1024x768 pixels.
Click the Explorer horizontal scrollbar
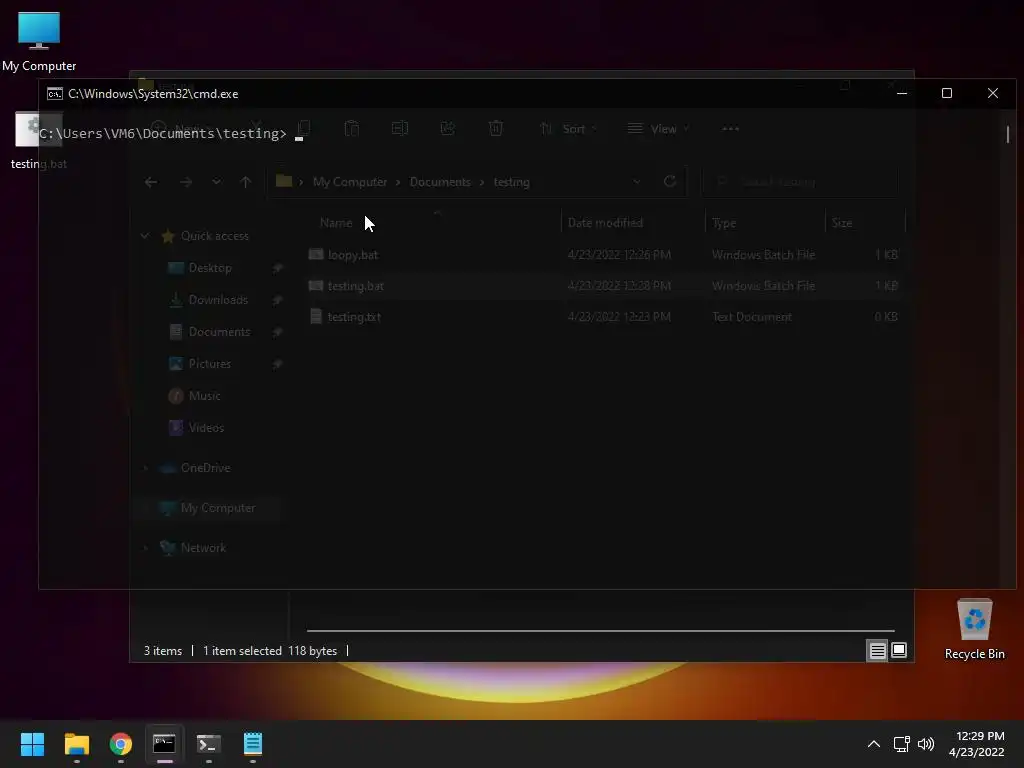point(600,631)
